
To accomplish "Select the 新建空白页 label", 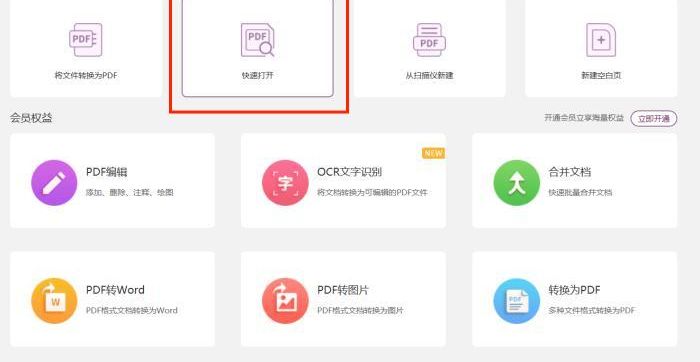I will [601, 75].
